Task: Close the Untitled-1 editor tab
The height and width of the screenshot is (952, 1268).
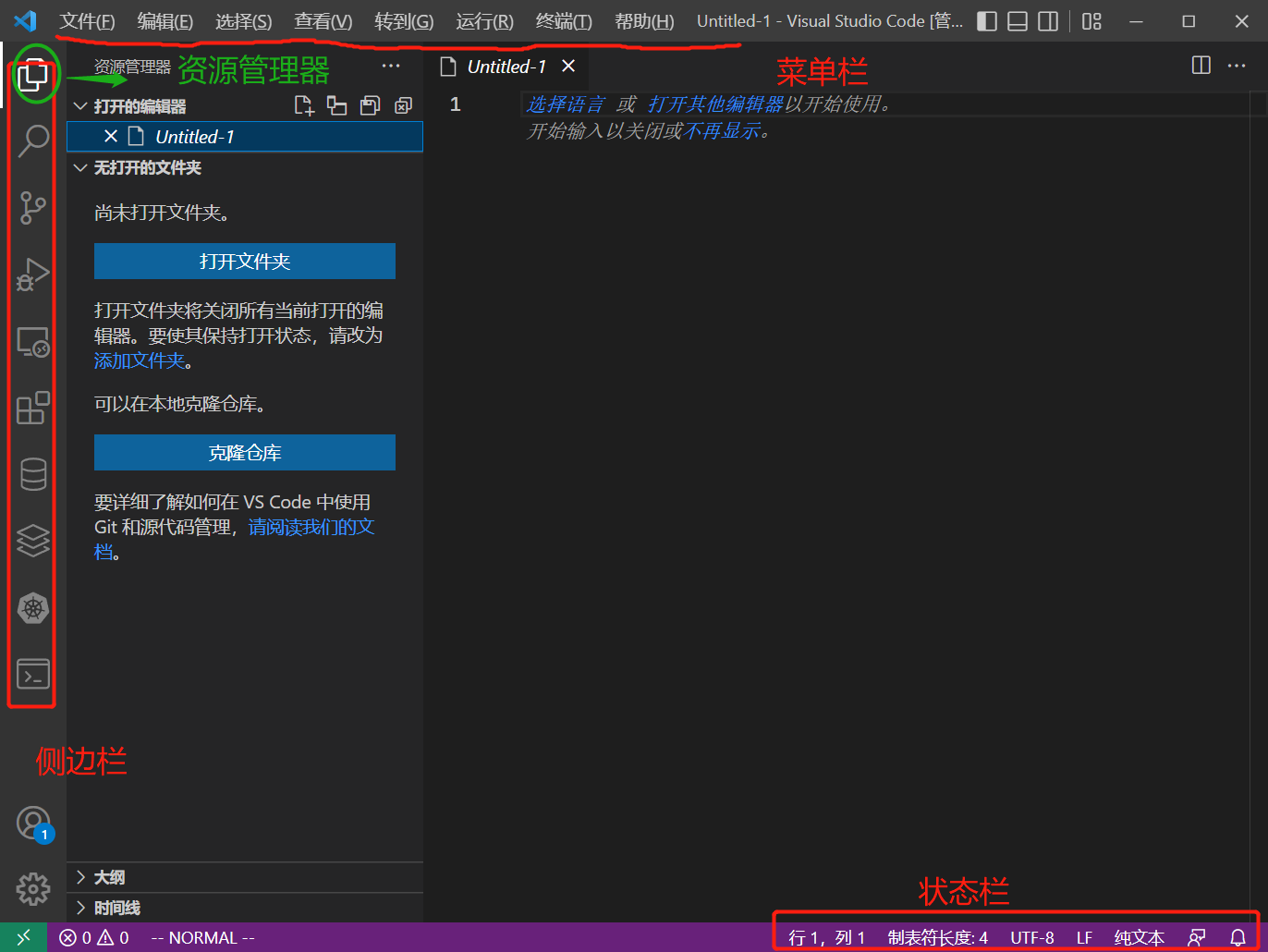Action: click(x=568, y=67)
